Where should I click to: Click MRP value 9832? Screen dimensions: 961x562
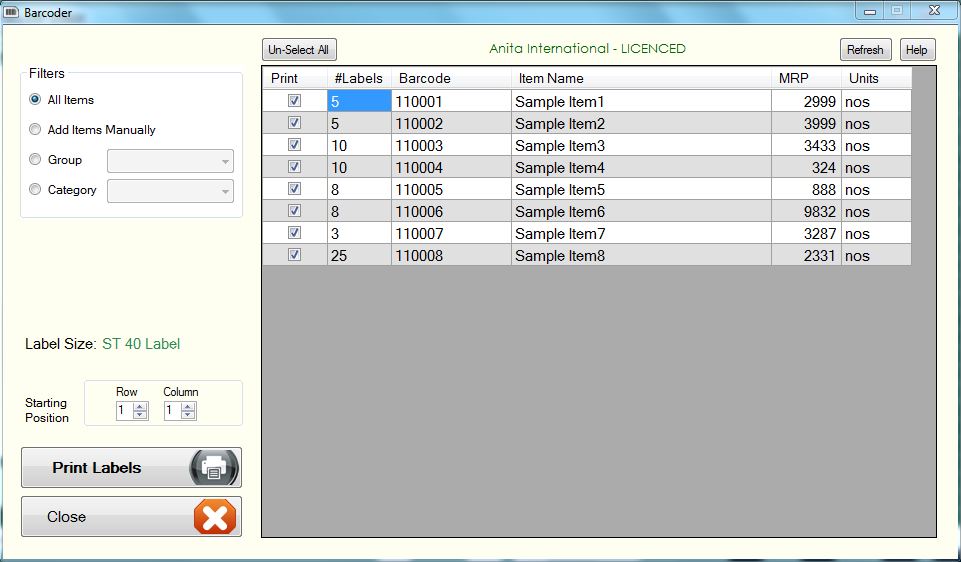coord(806,211)
